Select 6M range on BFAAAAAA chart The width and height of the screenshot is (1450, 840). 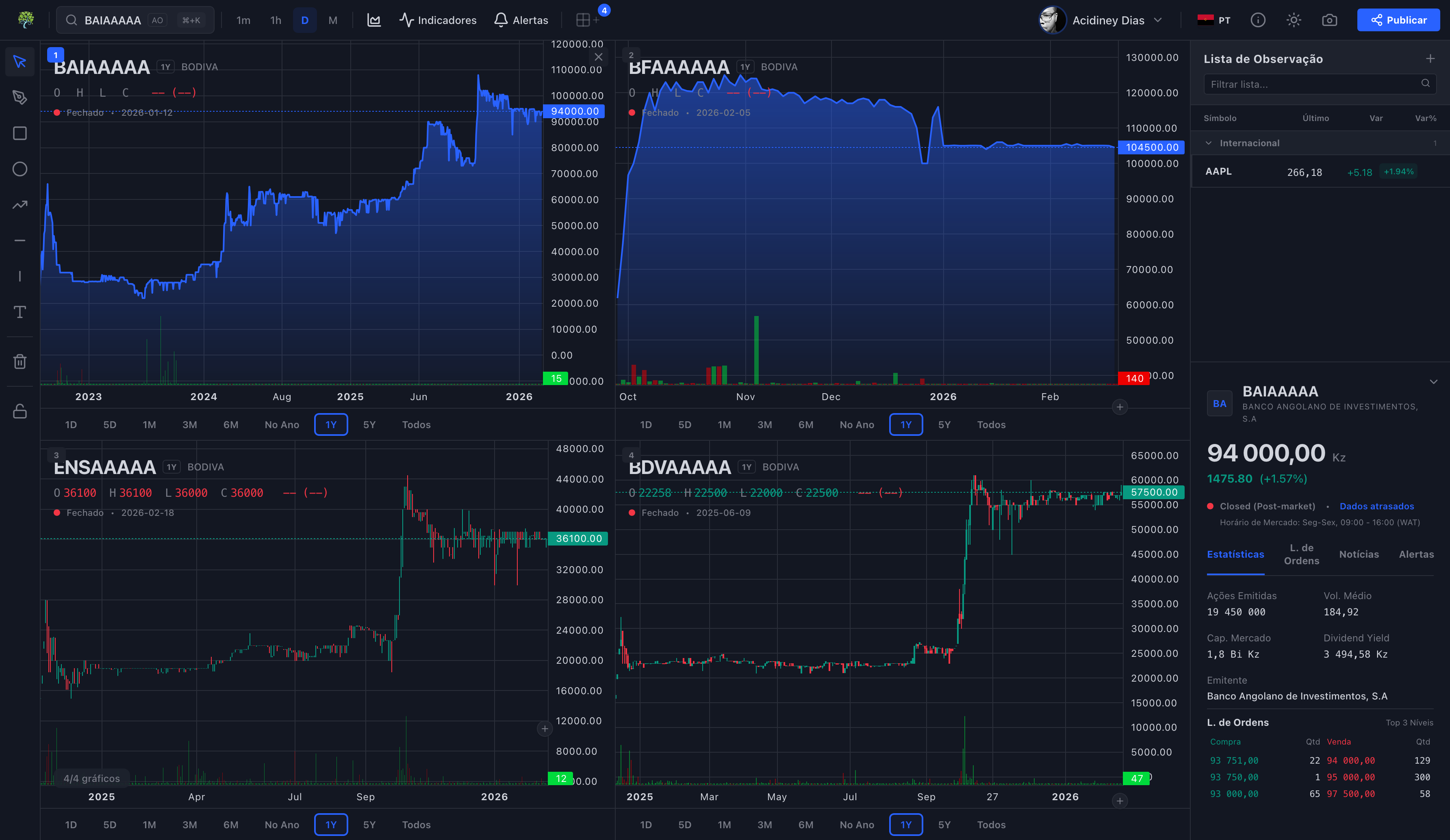[805, 424]
